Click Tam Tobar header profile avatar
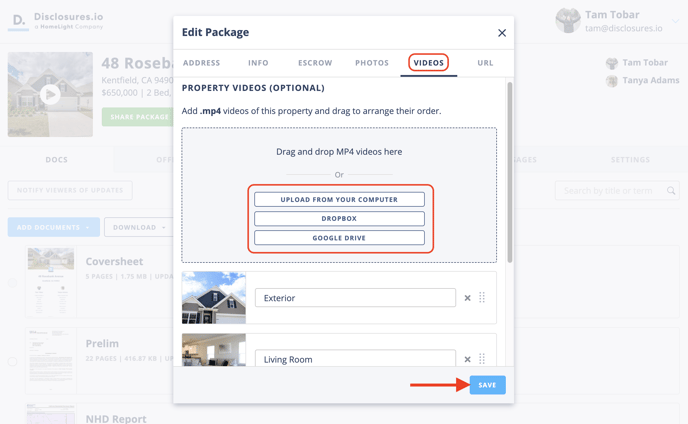Viewport: 688px width, 424px height. [x=568, y=21]
